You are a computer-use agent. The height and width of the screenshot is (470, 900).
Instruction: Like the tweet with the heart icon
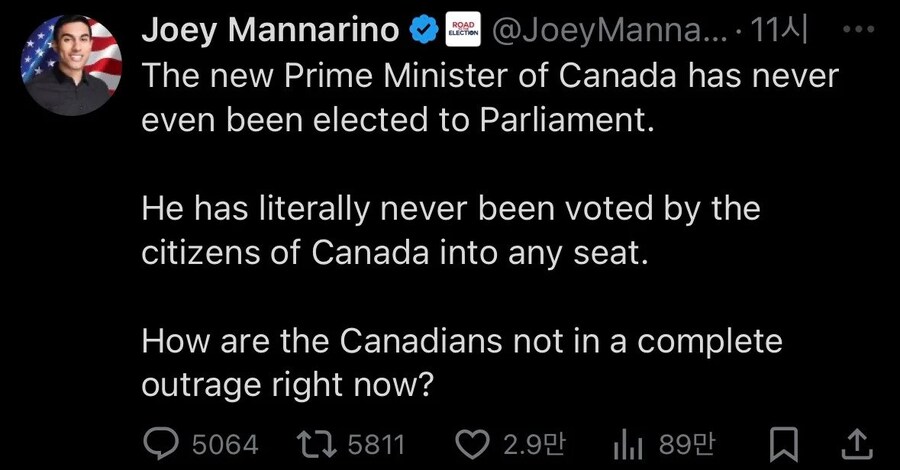[473, 443]
